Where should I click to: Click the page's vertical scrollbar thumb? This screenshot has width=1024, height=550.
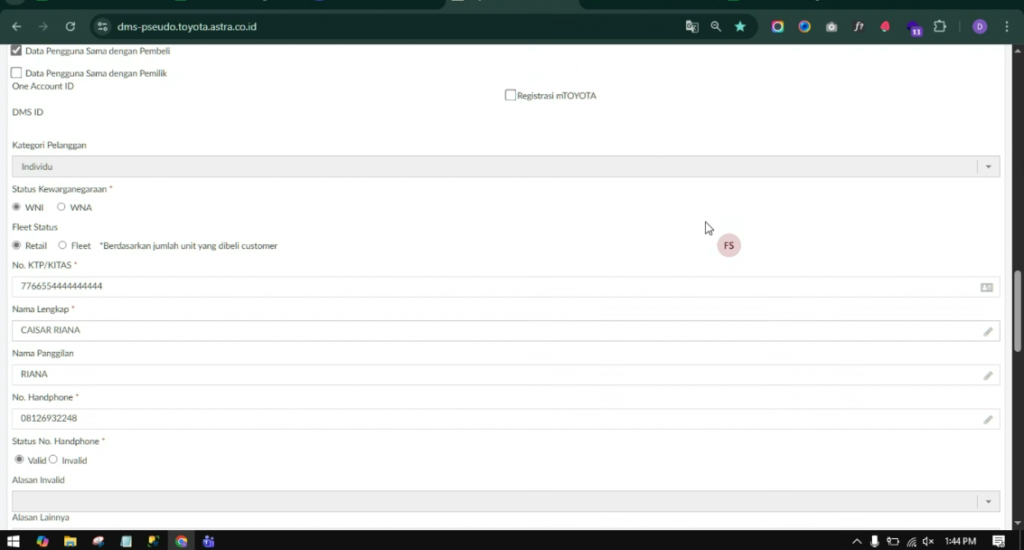1017,310
